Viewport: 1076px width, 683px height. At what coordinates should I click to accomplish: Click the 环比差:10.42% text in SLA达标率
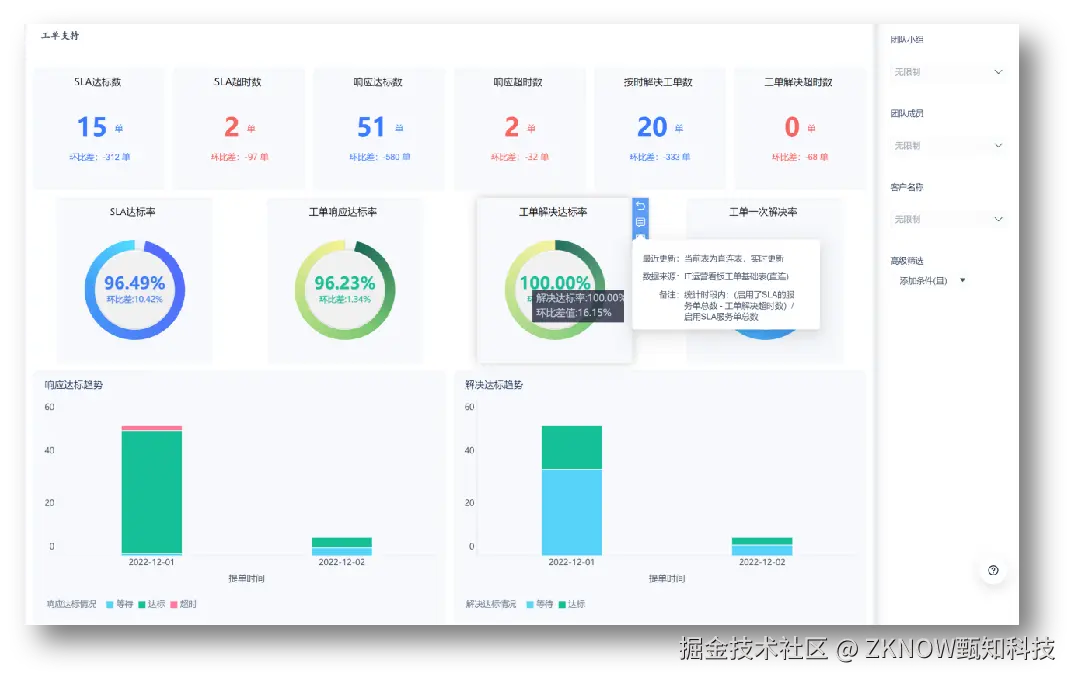[x=134, y=300]
